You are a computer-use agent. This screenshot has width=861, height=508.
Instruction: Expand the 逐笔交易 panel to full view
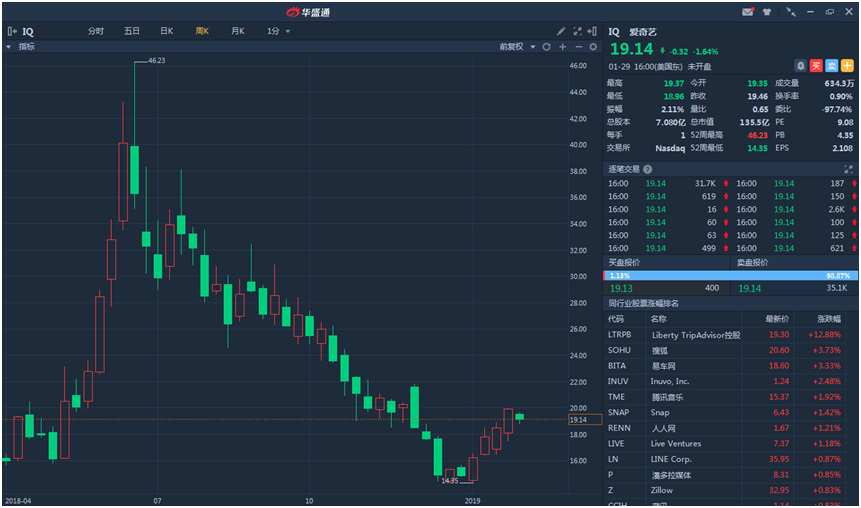[849, 169]
